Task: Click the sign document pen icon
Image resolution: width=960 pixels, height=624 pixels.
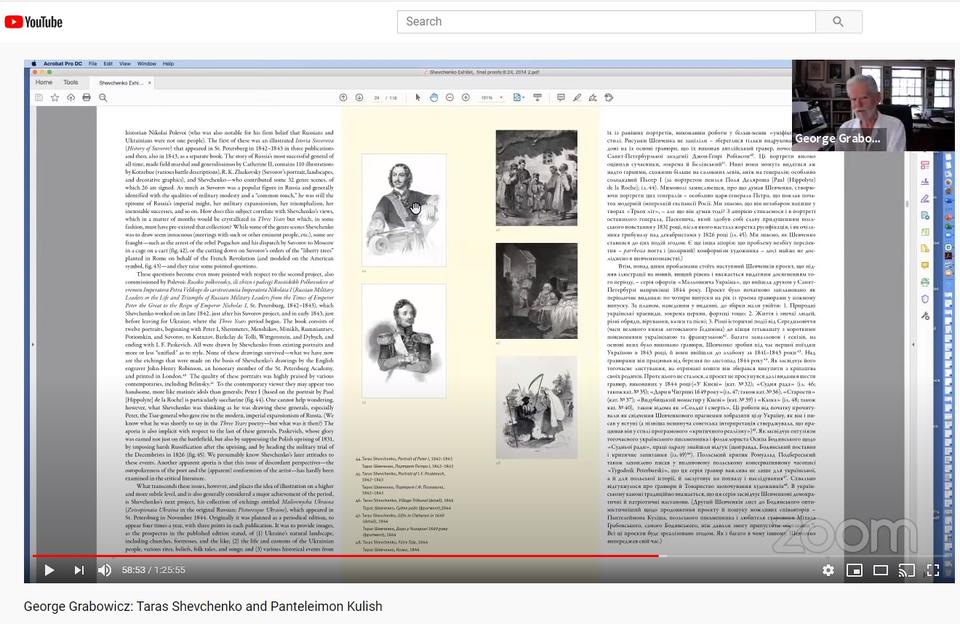Action: coord(593,97)
